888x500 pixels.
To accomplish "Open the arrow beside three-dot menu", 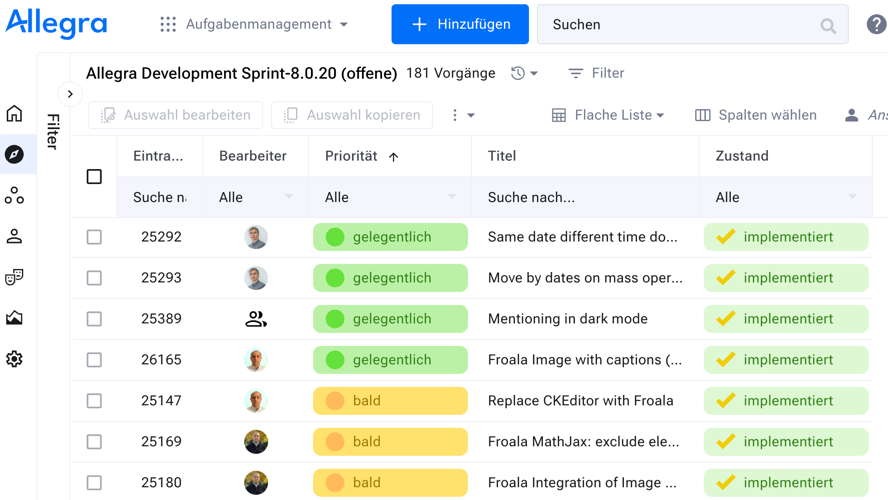I will pos(471,116).
